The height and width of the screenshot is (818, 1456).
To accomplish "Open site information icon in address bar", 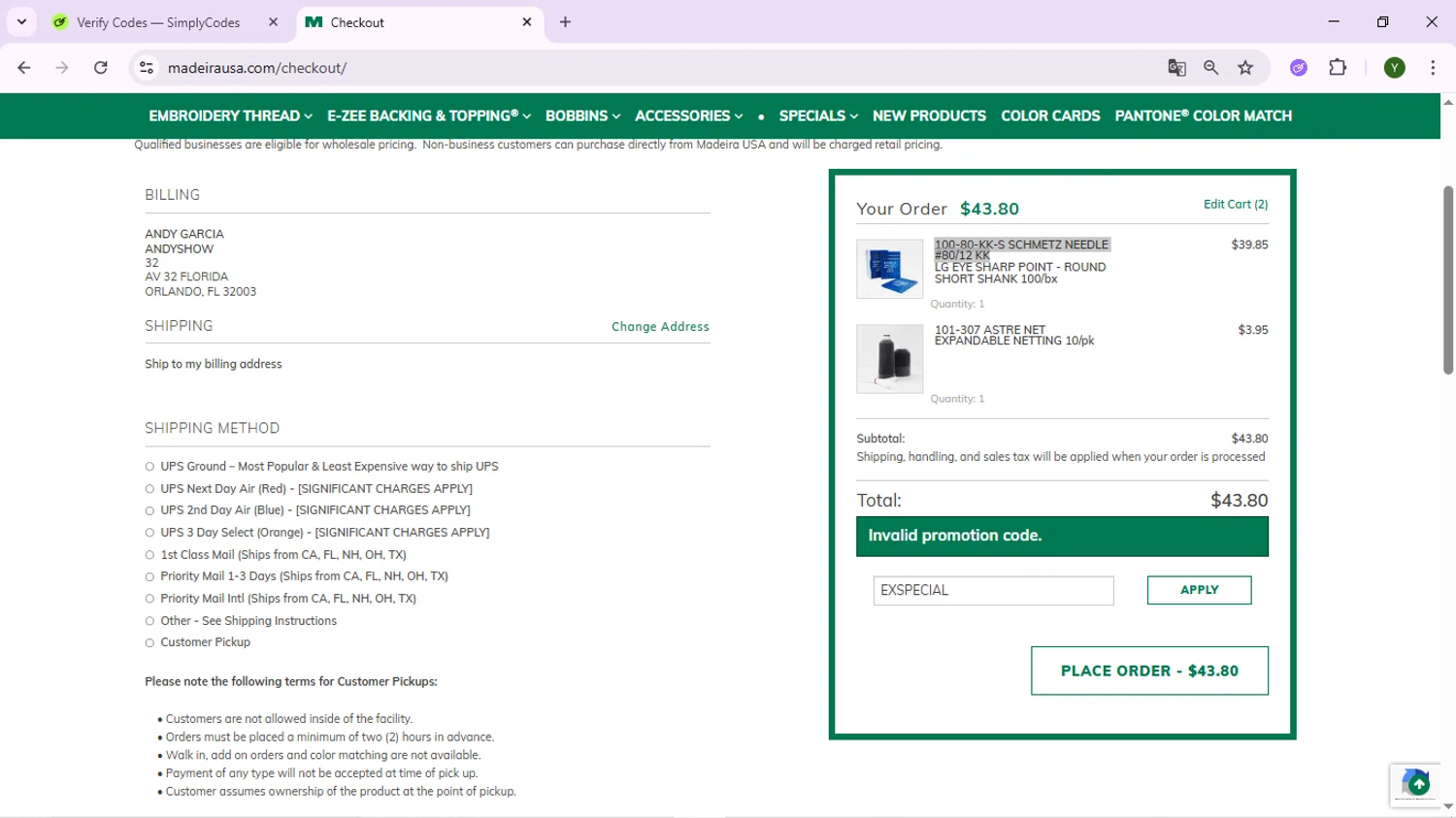I will pyautogui.click(x=147, y=68).
